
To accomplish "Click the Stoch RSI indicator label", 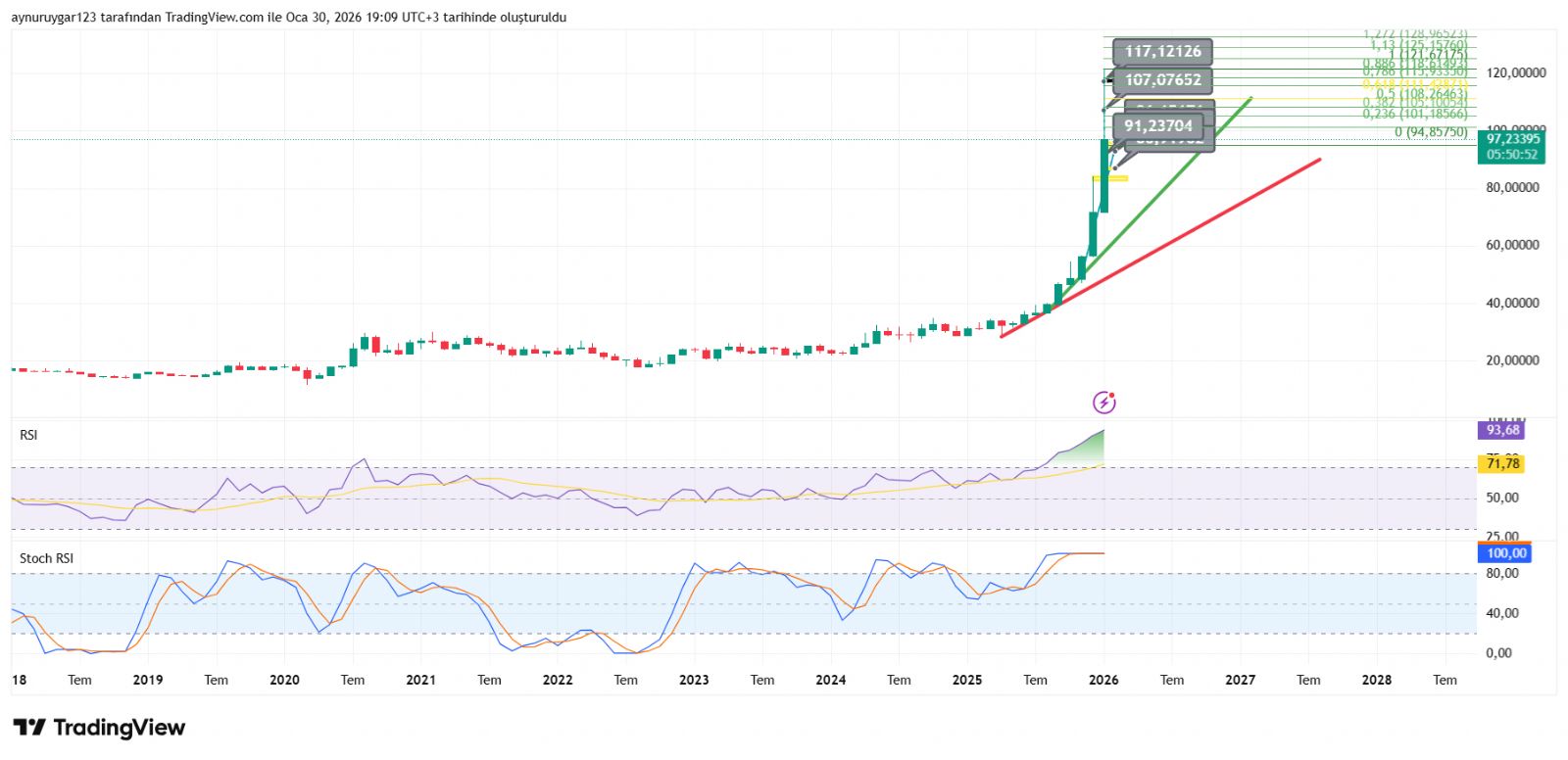I will [46, 558].
